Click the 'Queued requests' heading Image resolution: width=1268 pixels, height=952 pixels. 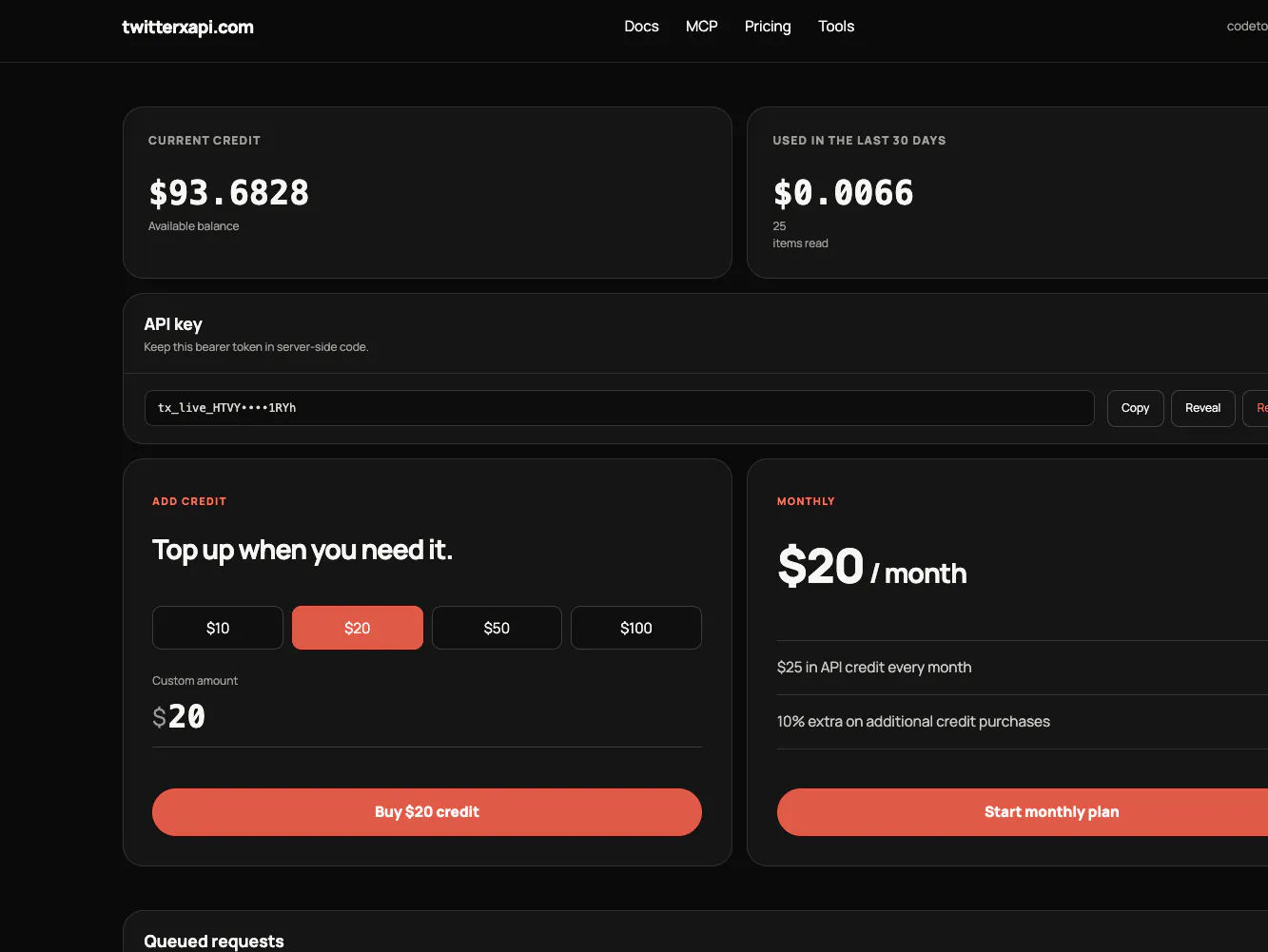click(x=214, y=942)
